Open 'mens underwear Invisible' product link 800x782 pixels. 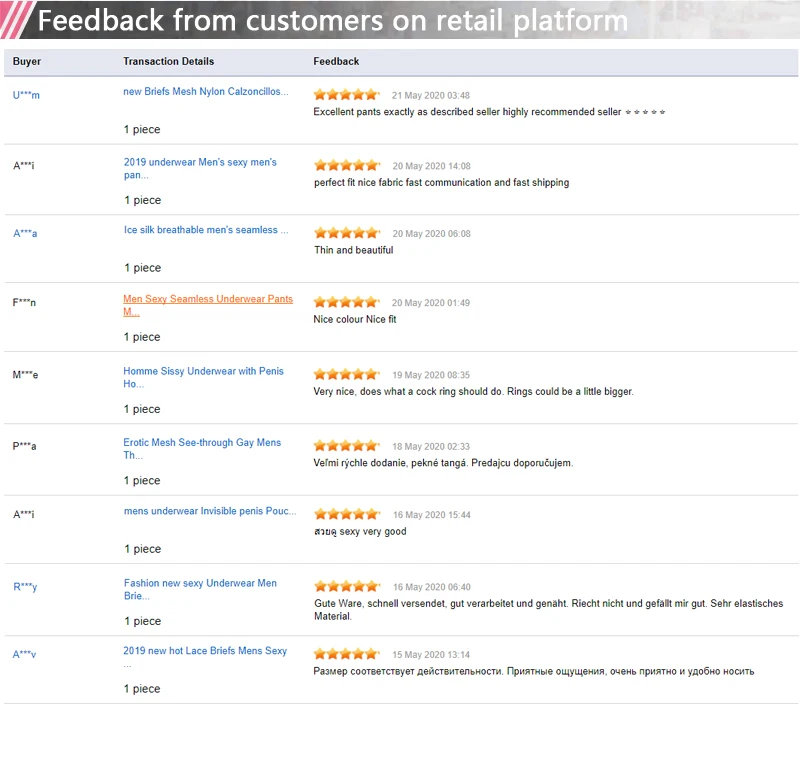(x=210, y=511)
